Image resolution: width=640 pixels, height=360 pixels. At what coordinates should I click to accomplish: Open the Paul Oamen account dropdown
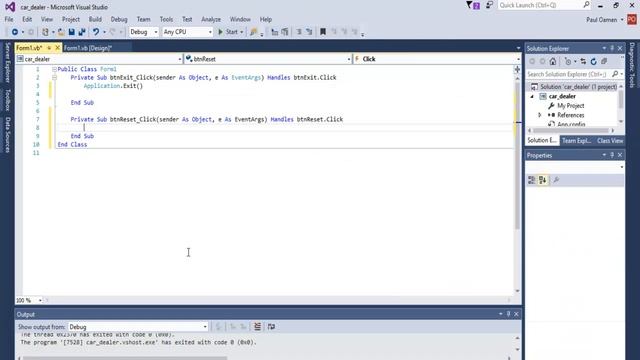tap(605, 20)
